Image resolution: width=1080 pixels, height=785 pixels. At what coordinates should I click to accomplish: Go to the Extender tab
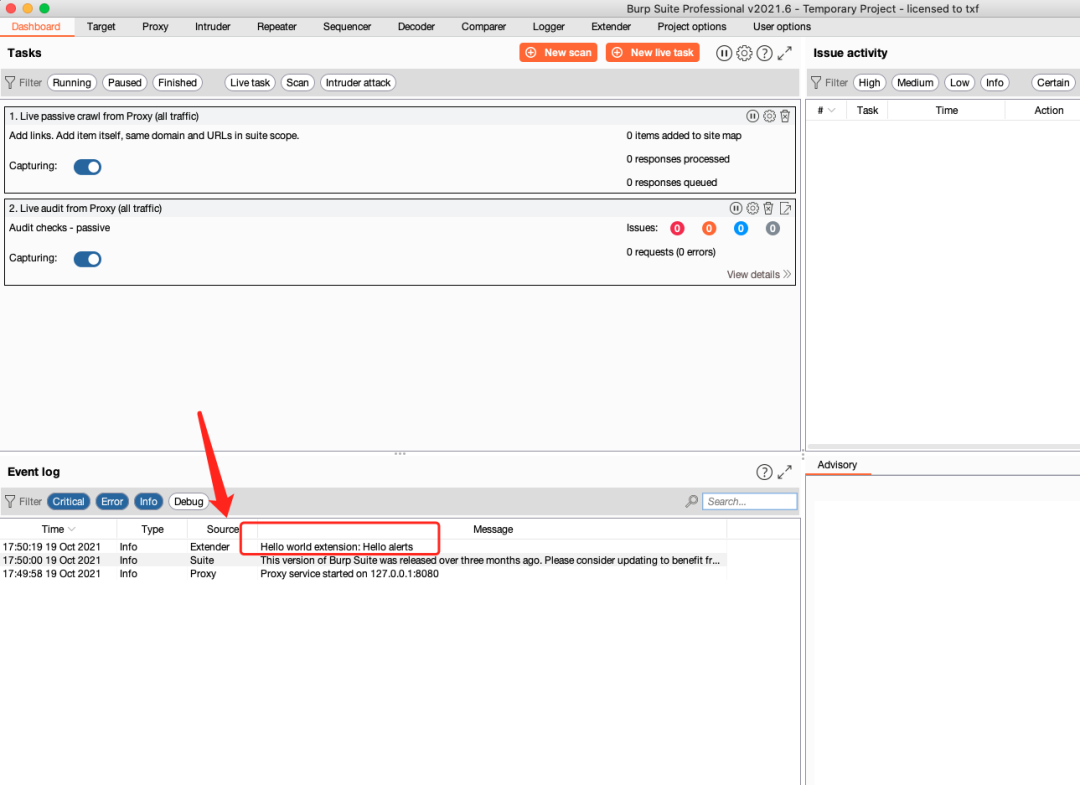click(611, 27)
